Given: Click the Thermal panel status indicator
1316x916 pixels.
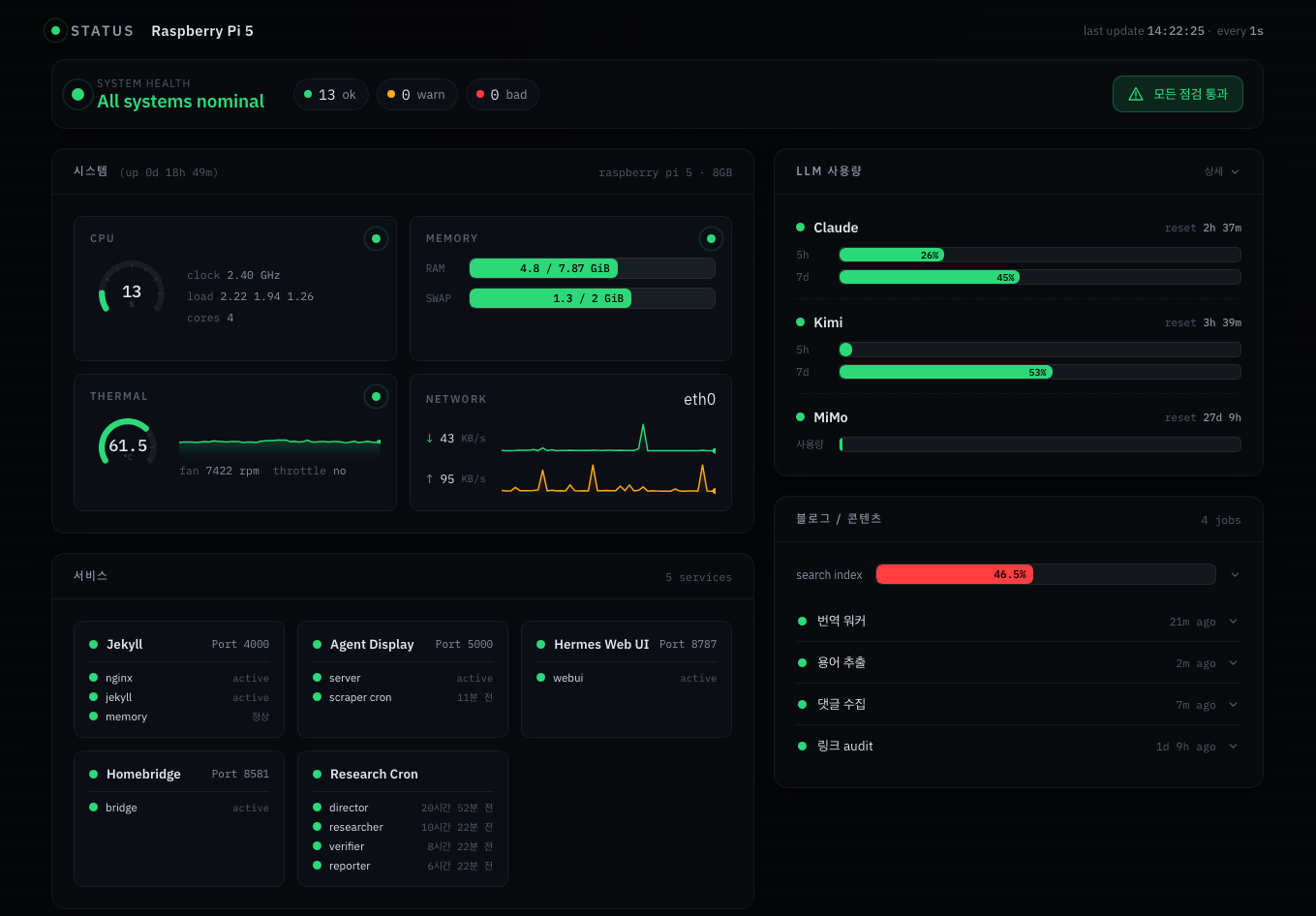Looking at the screenshot, I should [x=376, y=396].
